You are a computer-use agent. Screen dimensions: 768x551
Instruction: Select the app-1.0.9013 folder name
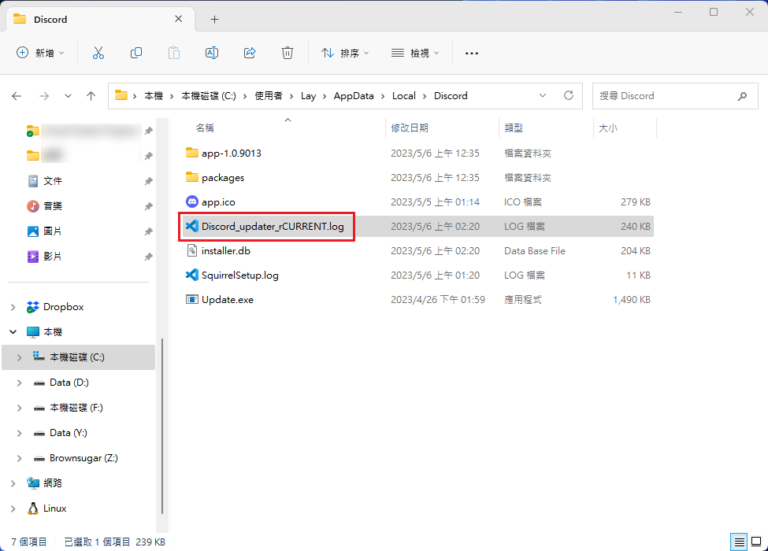coord(231,153)
